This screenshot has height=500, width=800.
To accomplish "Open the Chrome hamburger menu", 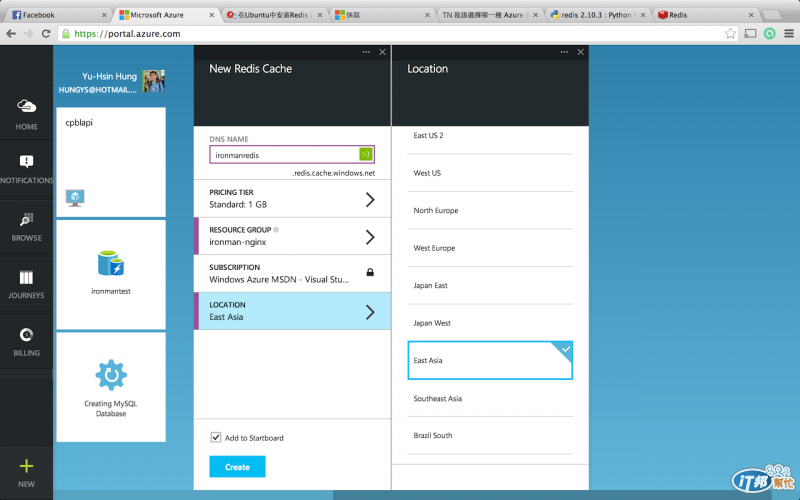I will pos(789,34).
